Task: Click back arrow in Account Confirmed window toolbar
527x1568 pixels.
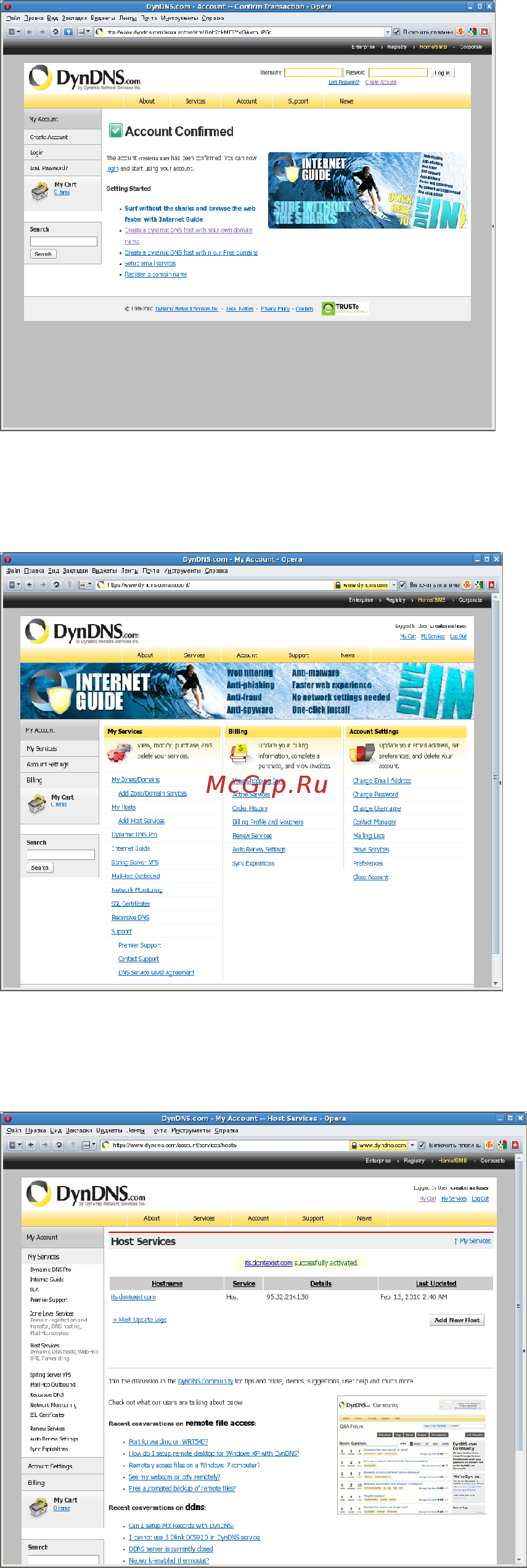Action: click(29, 32)
